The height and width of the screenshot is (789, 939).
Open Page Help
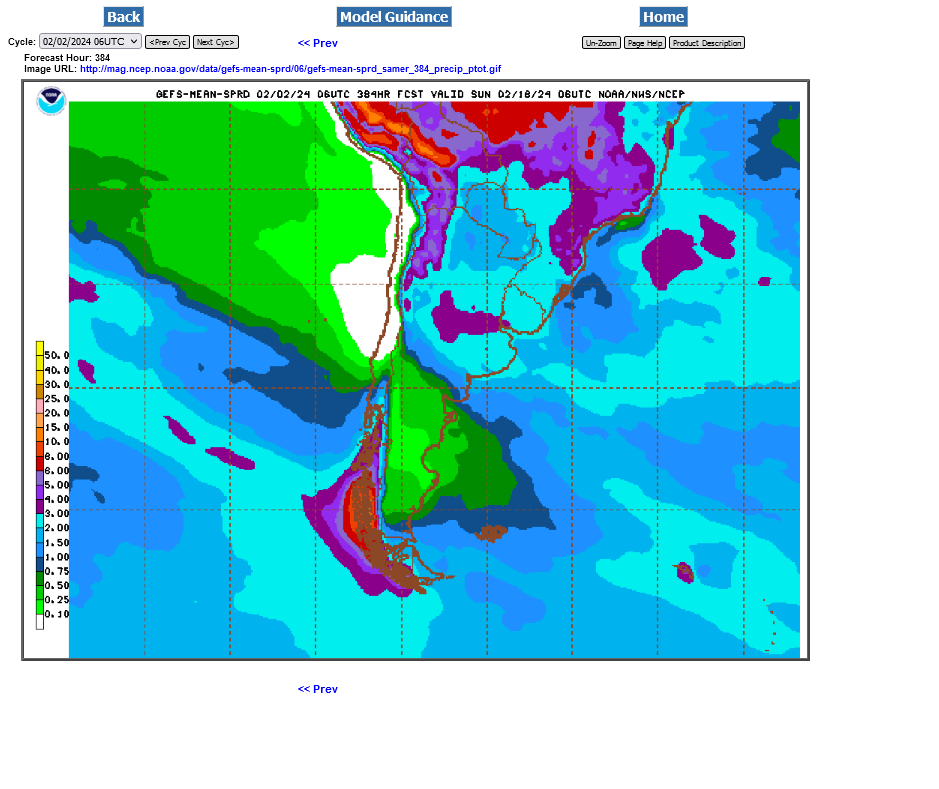pyautogui.click(x=645, y=43)
